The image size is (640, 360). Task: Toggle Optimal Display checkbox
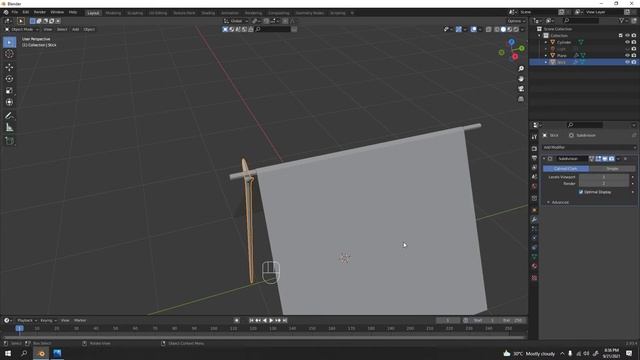pyautogui.click(x=581, y=192)
